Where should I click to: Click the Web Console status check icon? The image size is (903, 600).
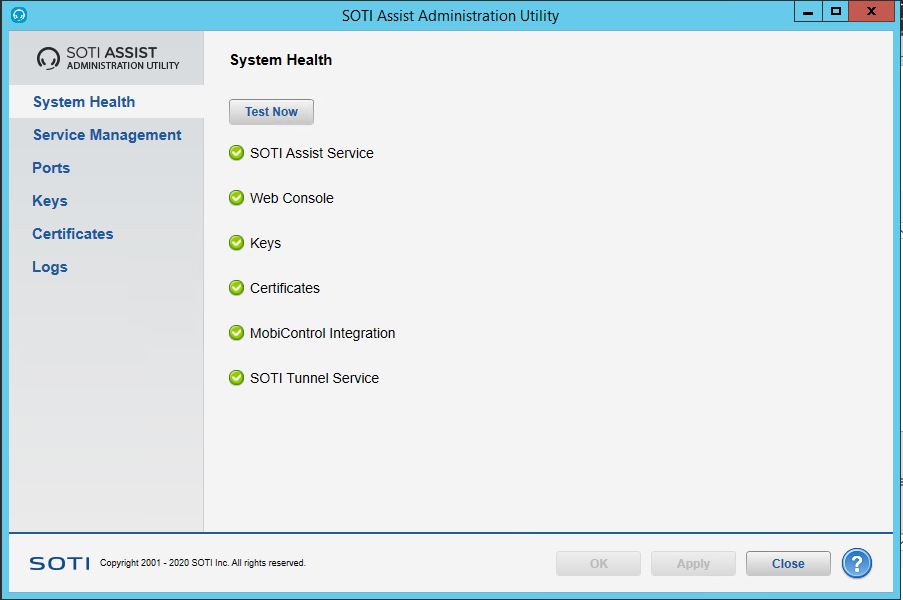click(x=236, y=198)
